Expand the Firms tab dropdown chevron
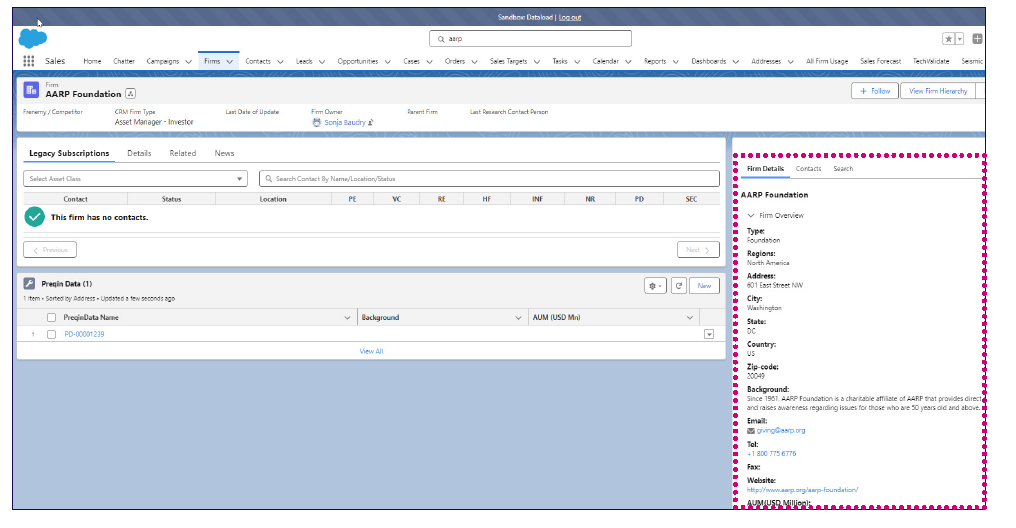Viewport: 1016px width, 528px height. coord(229,62)
